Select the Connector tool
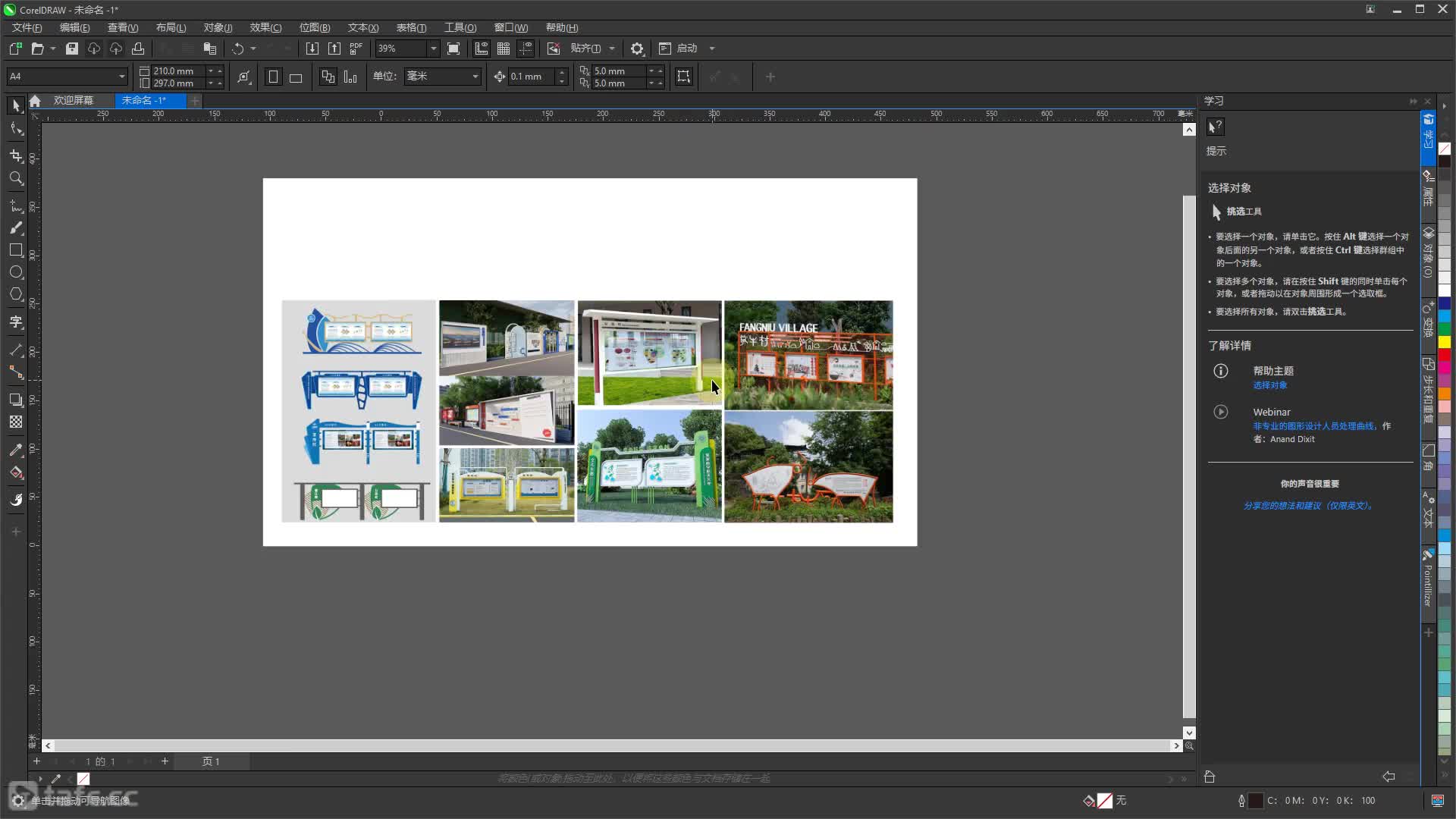1456x819 pixels. point(16,372)
